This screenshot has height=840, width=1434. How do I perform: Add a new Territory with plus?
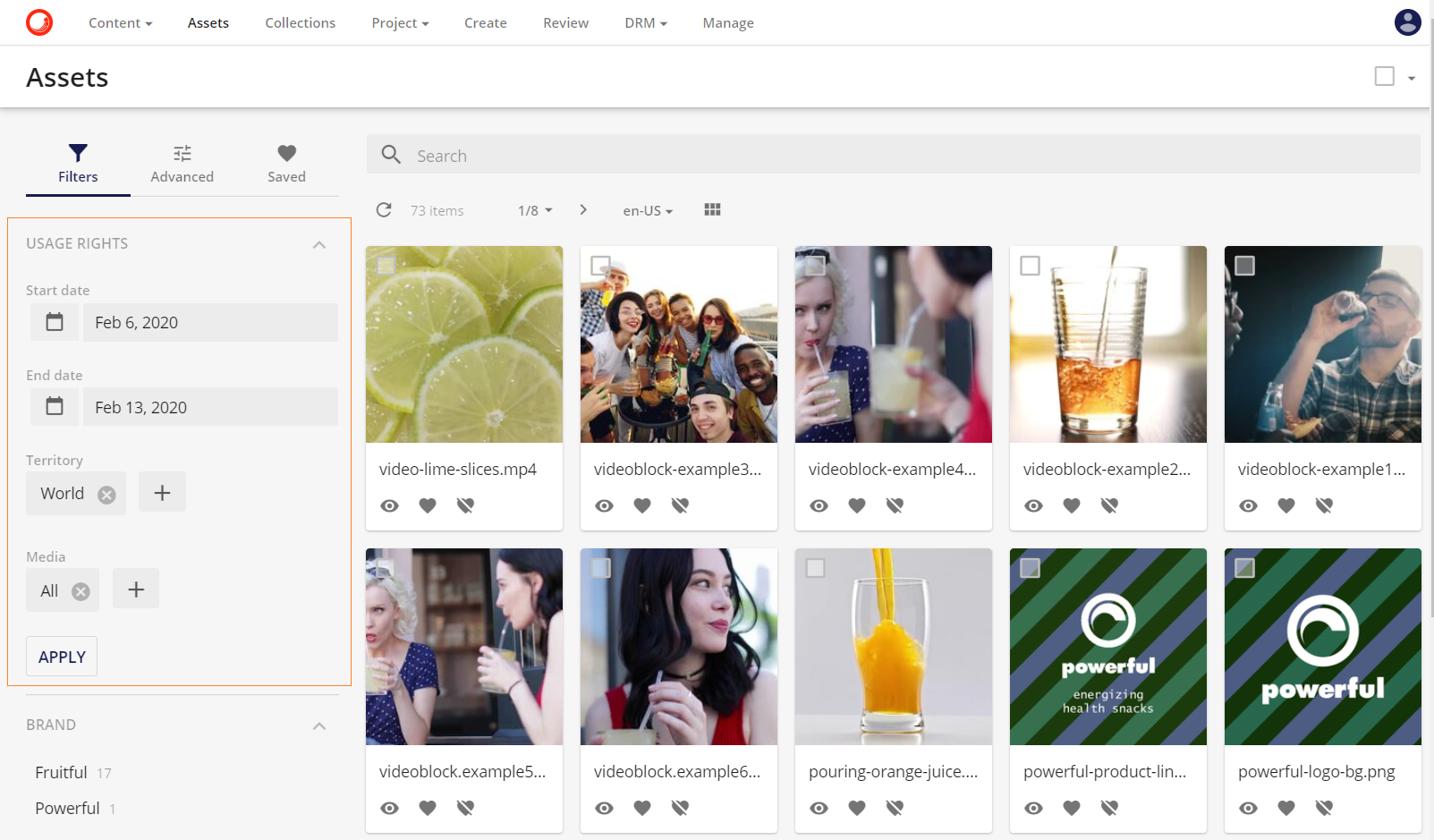tap(162, 493)
